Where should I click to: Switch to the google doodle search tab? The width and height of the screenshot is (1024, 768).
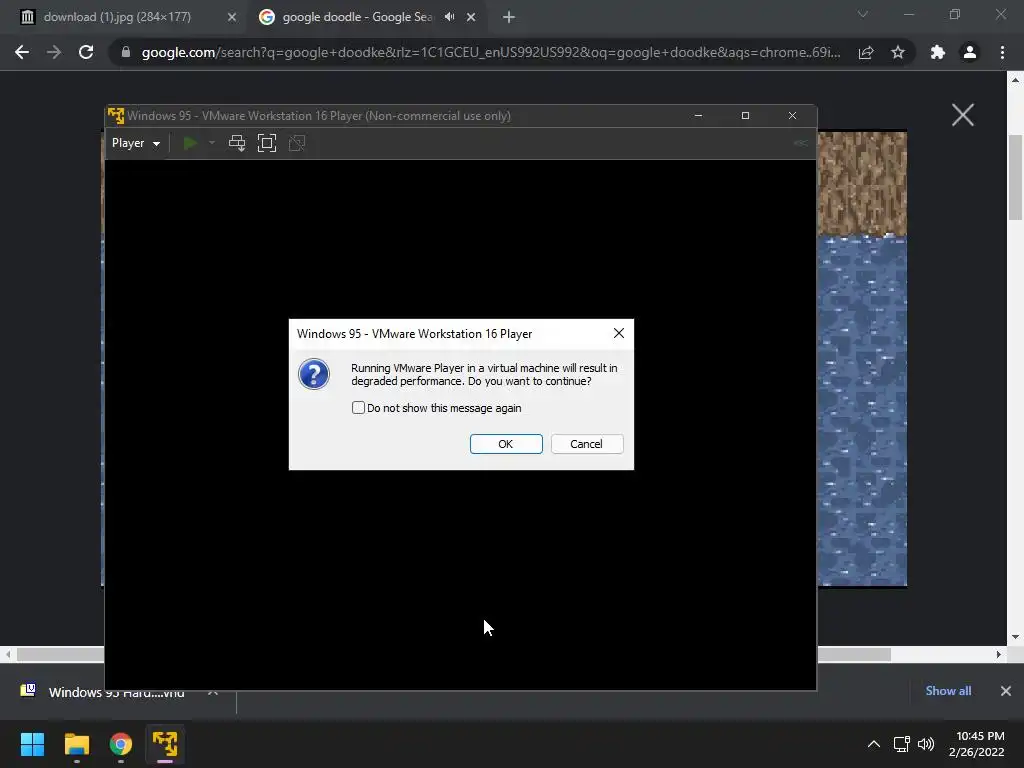coord(357,17)
